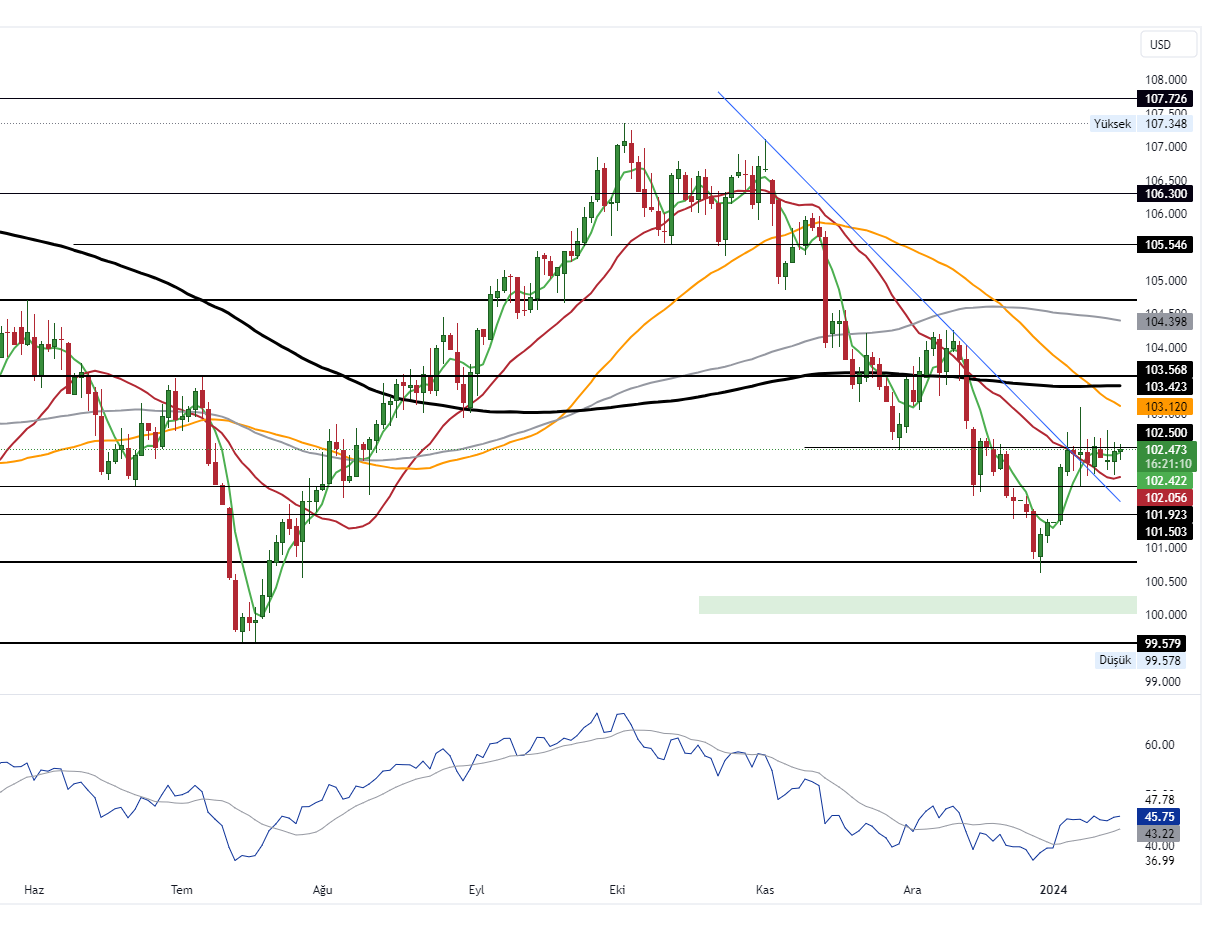Screen dimensions: 1211x939
Task: Click the black 103.423 moving average label
Action: click(1165, 387)
